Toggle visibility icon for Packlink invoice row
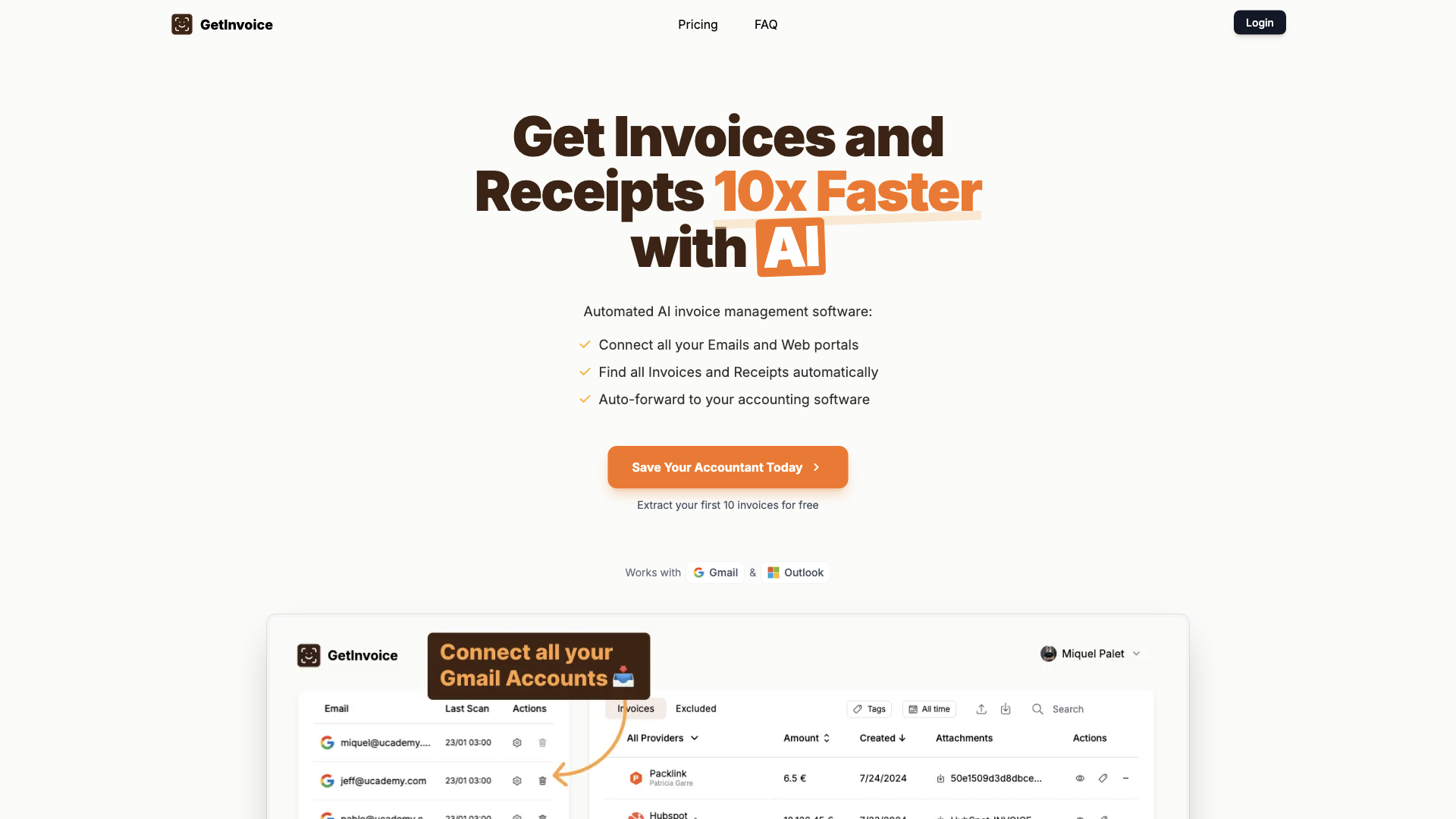 pos(1080,778)
